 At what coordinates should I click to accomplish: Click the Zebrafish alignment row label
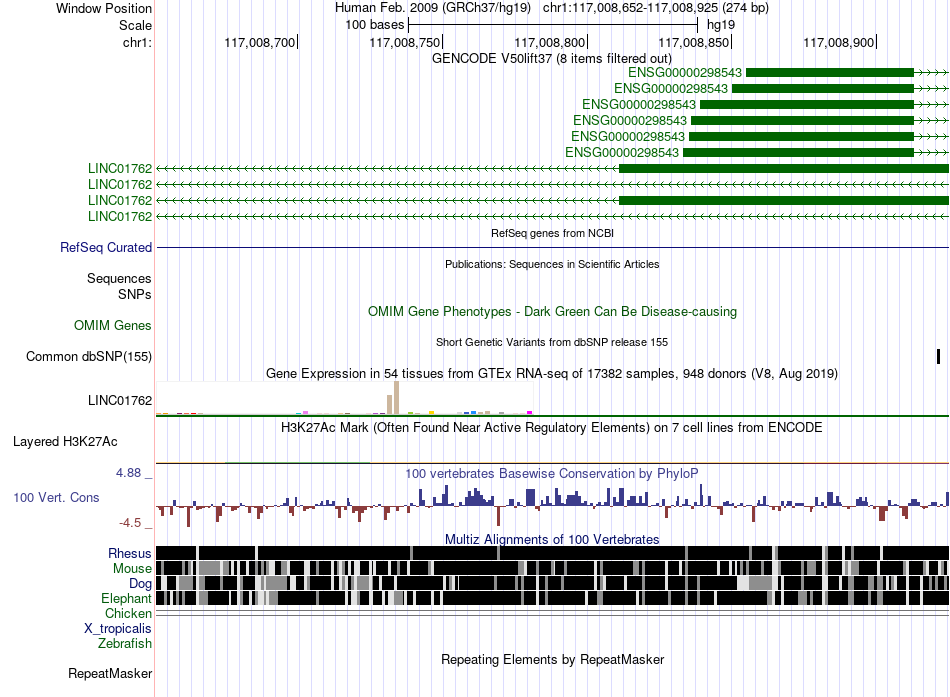click(x=125, y=644)
